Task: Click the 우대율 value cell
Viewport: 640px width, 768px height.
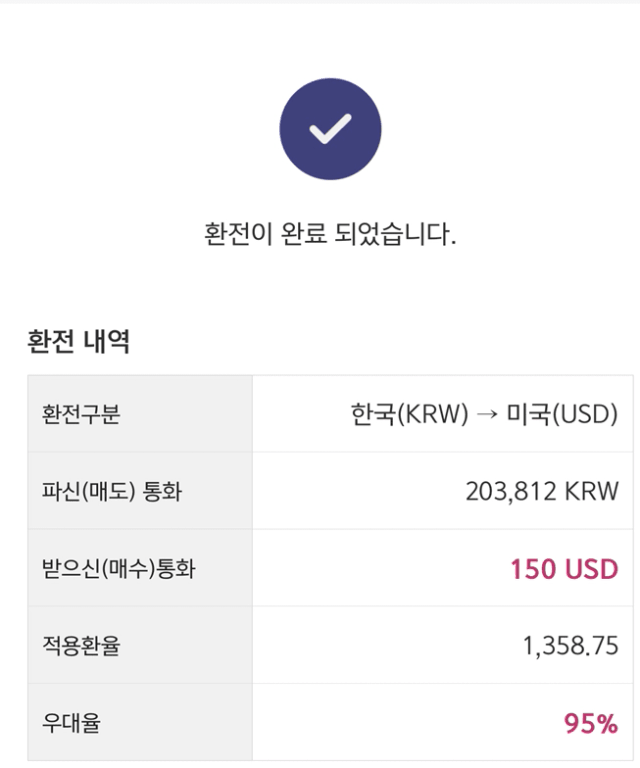Action: tap(443, 722)
